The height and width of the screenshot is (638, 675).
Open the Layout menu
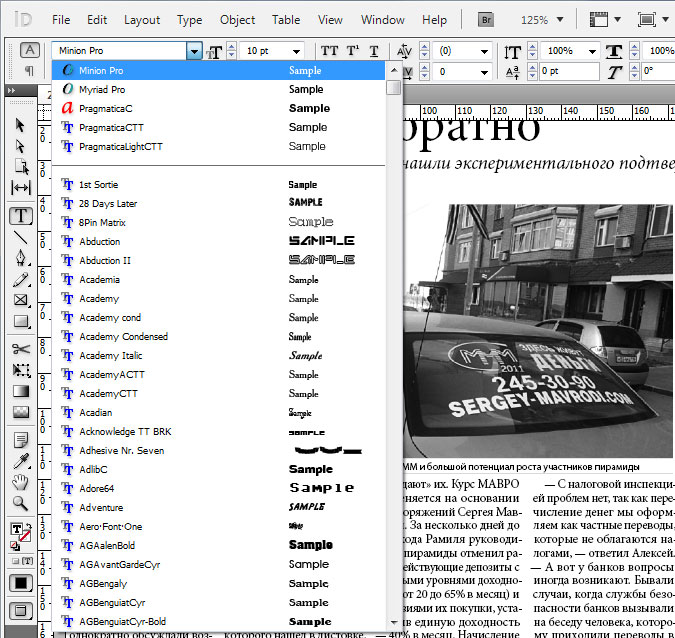[142, 20]
